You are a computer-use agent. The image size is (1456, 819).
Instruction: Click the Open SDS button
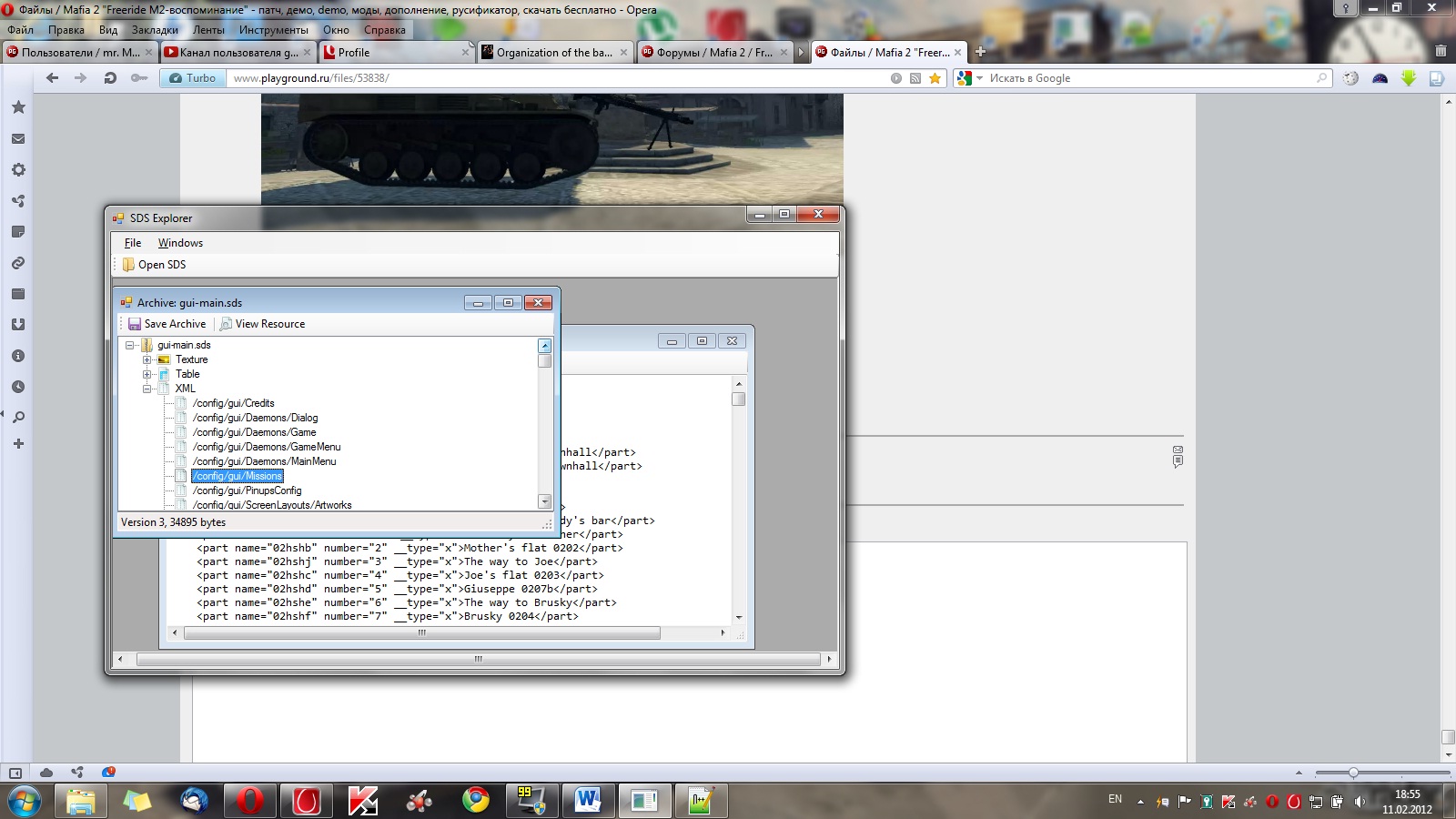[154, 265]
